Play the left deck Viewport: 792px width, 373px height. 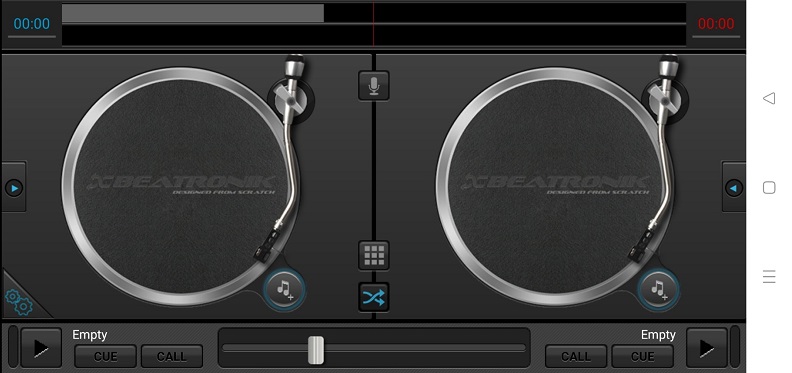(x=41, y=347)
